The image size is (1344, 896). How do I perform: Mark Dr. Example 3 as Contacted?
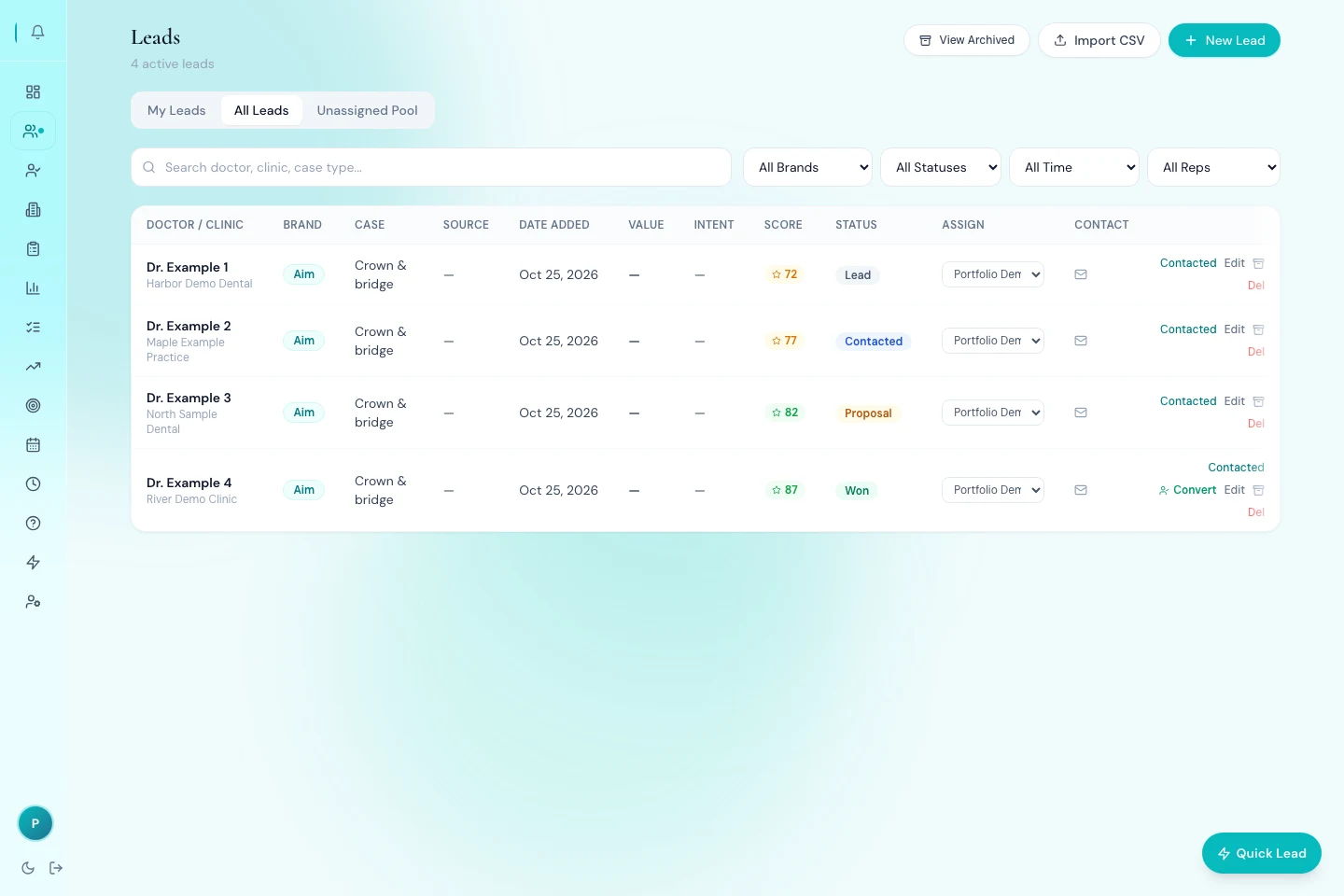click(1188, 401)
